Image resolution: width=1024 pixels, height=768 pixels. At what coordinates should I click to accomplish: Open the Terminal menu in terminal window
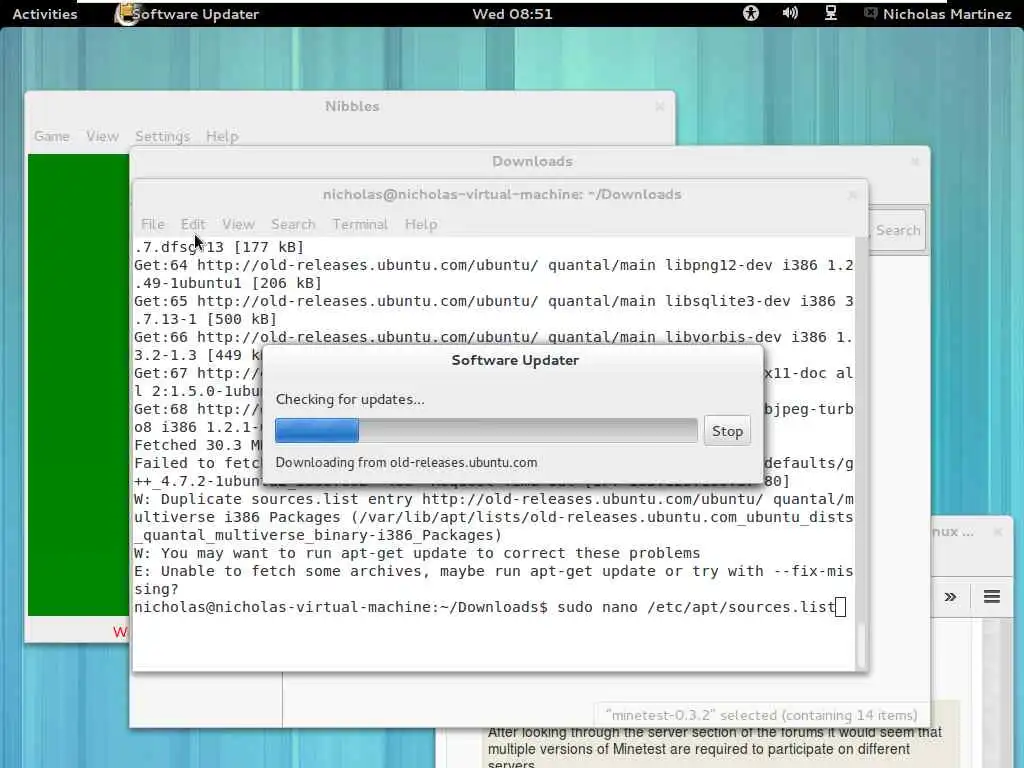pyautogui.click(x=360, y=224)
